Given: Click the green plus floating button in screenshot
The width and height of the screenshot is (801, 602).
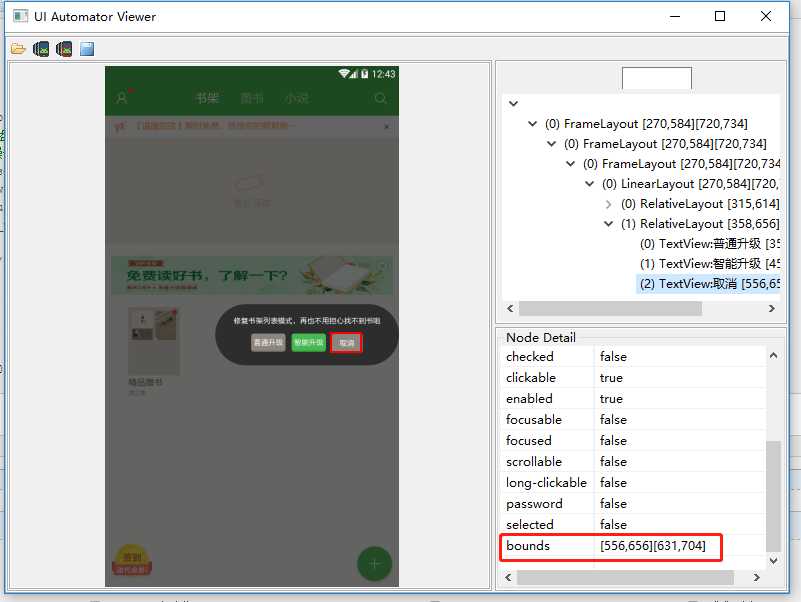Looking at the screenshot, I should pos(374,564).
